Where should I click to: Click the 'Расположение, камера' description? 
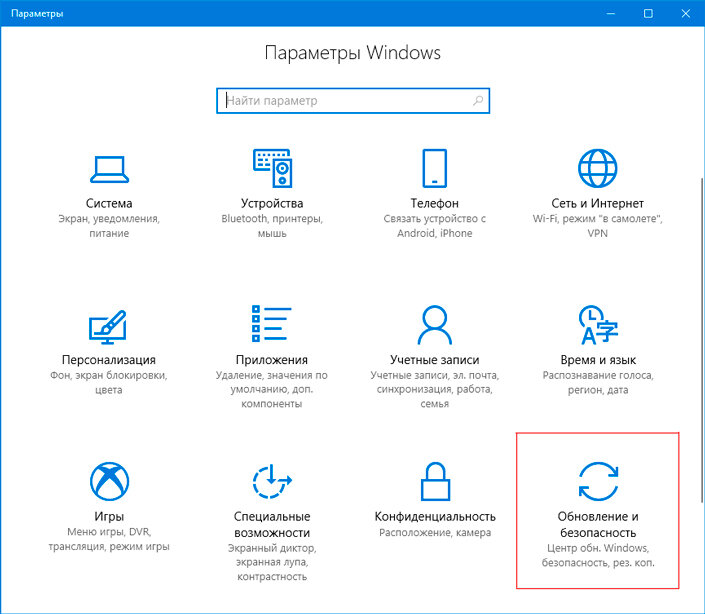(435, 533)
